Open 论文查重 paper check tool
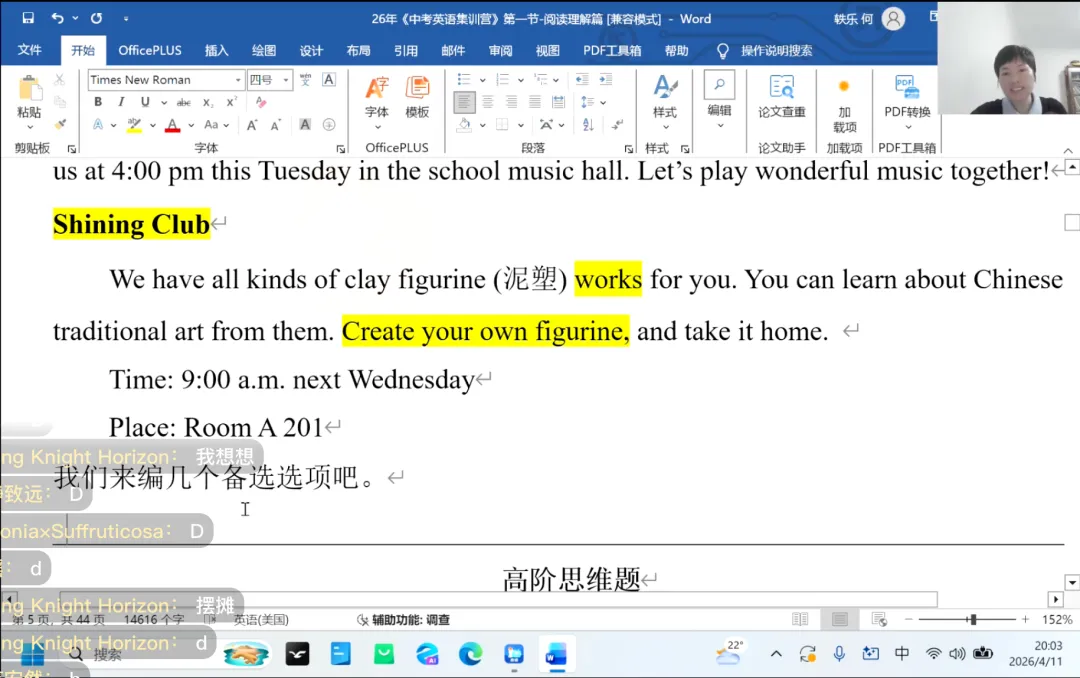Viewport: 1080px width, 678px height. click(x=782, y=96)
